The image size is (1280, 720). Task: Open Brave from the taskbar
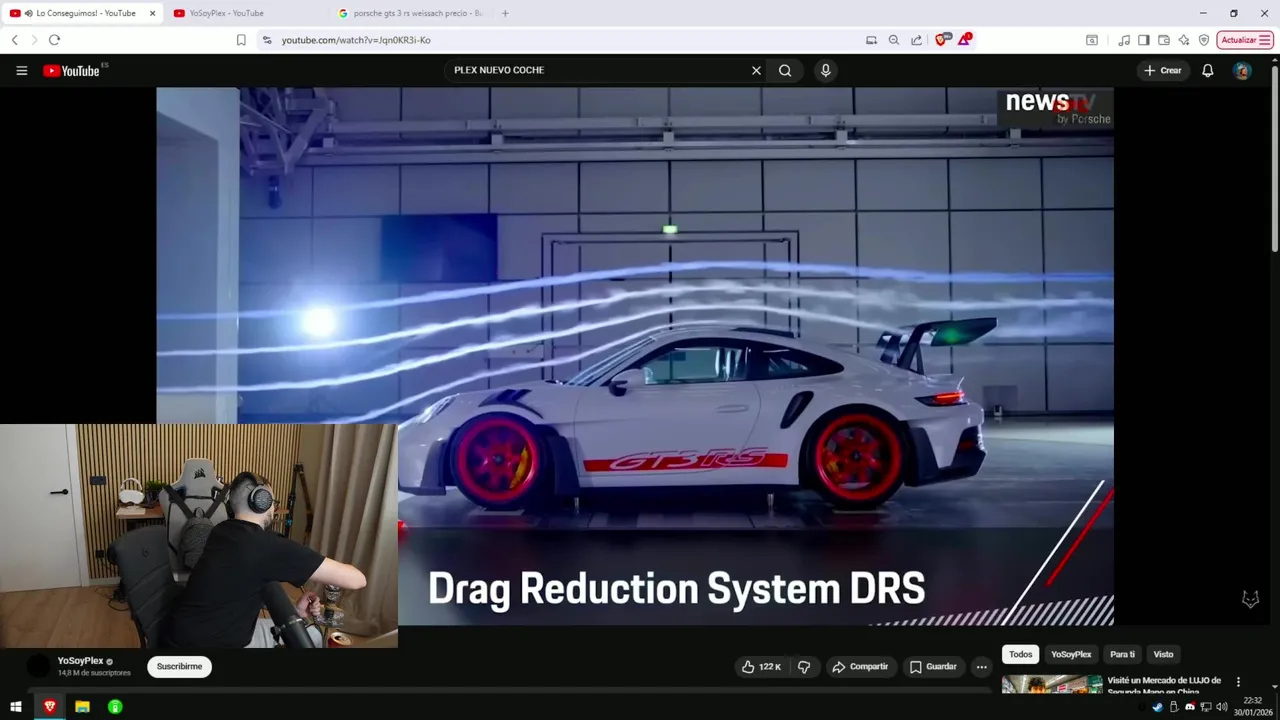(49, 707)
